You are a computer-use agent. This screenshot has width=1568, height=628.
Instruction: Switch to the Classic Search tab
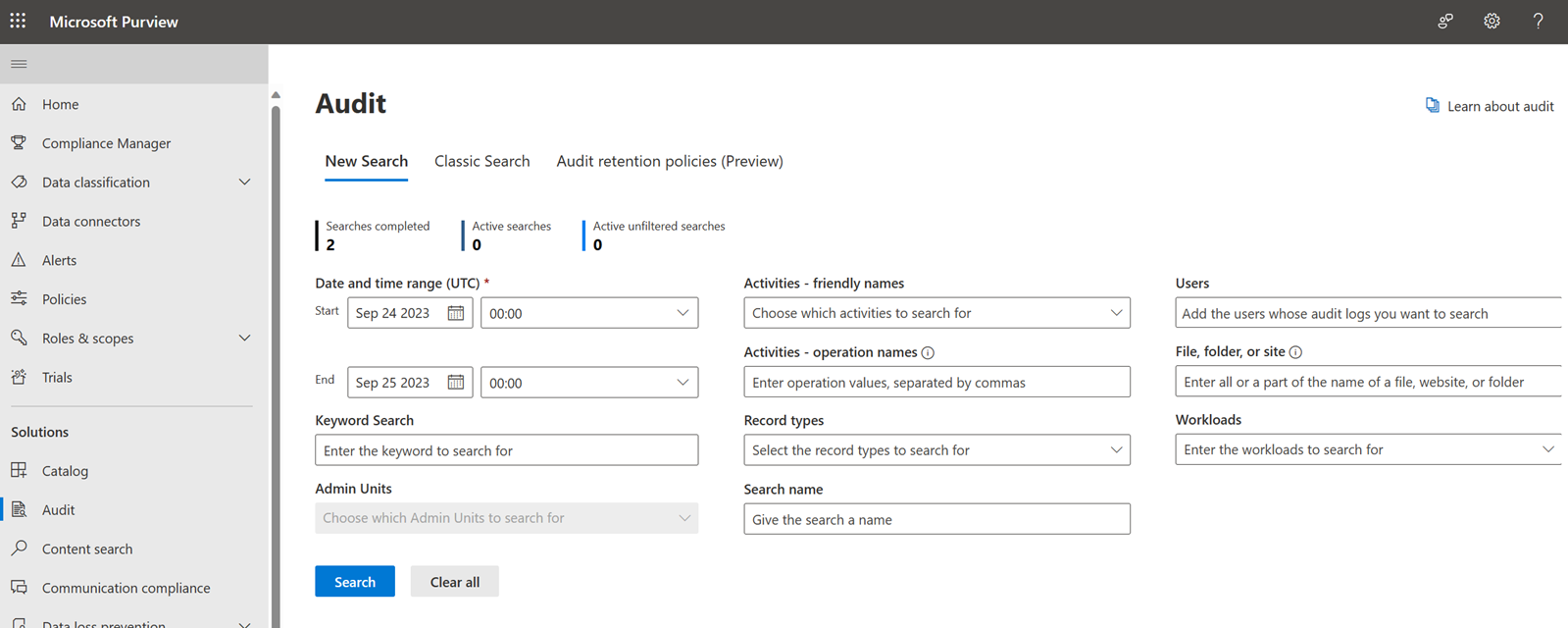point(481,161)
